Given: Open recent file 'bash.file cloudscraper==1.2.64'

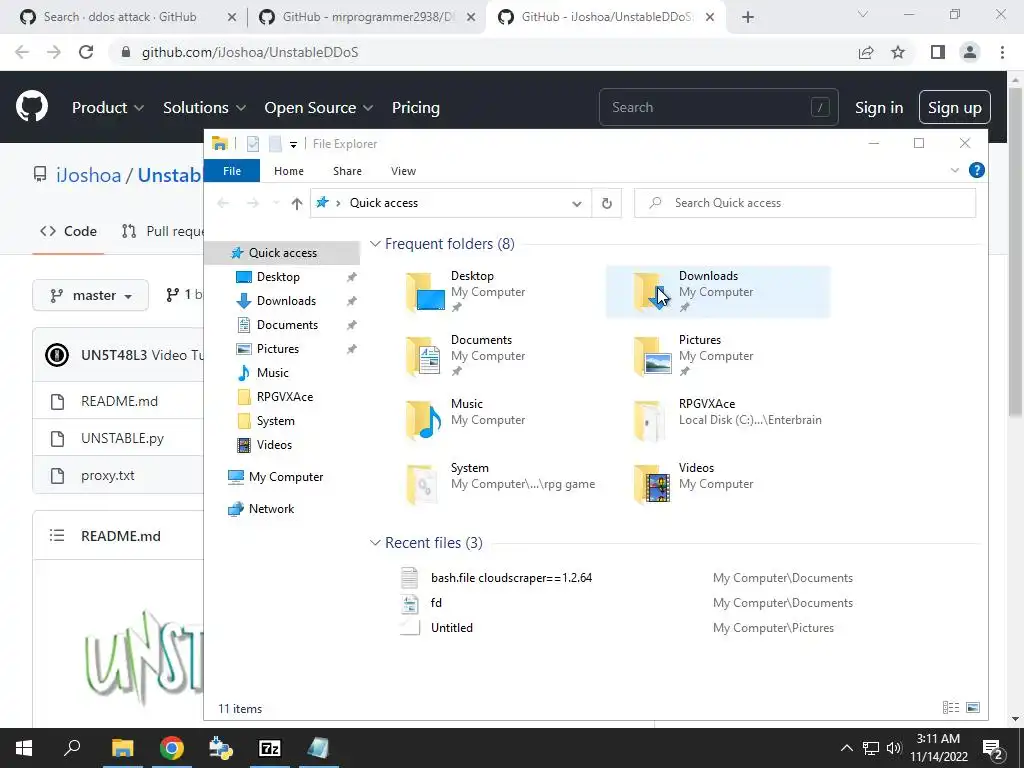Looking at the screenshot, I should [511, 578].
